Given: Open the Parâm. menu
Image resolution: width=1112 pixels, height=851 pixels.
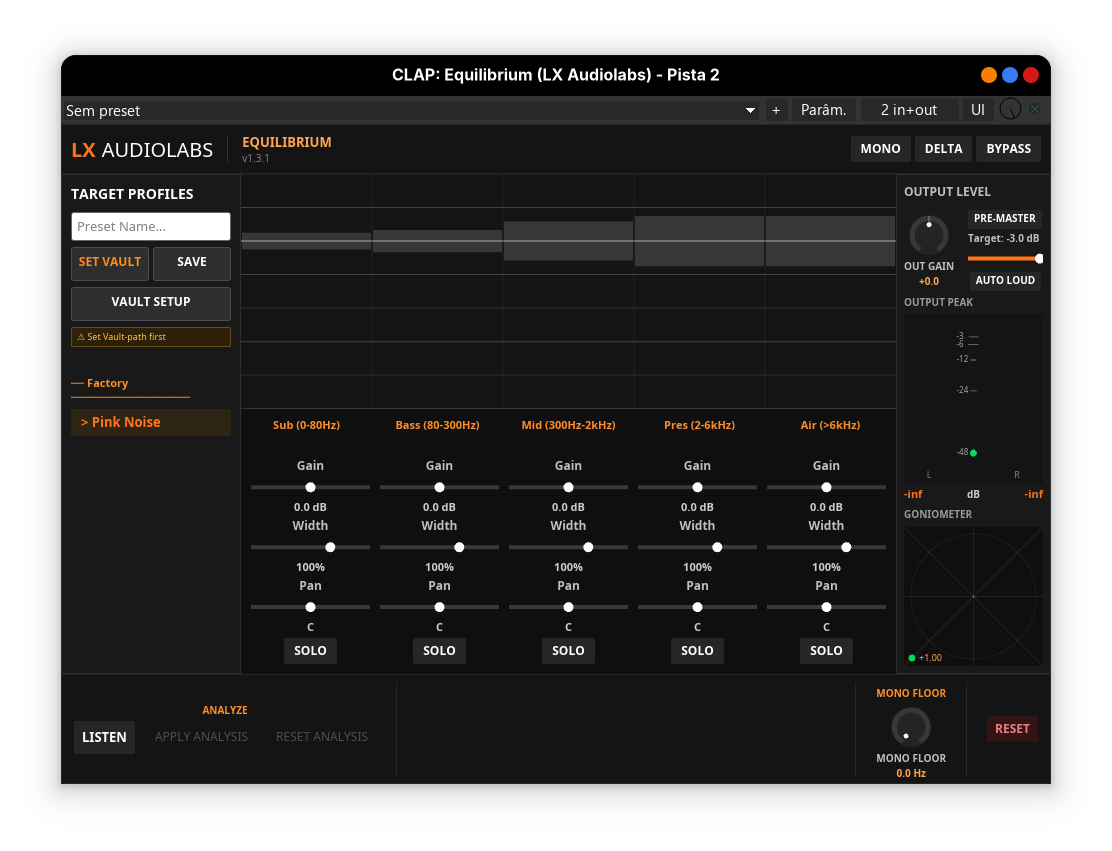Looking at the screenshot, I should (823, 110).
